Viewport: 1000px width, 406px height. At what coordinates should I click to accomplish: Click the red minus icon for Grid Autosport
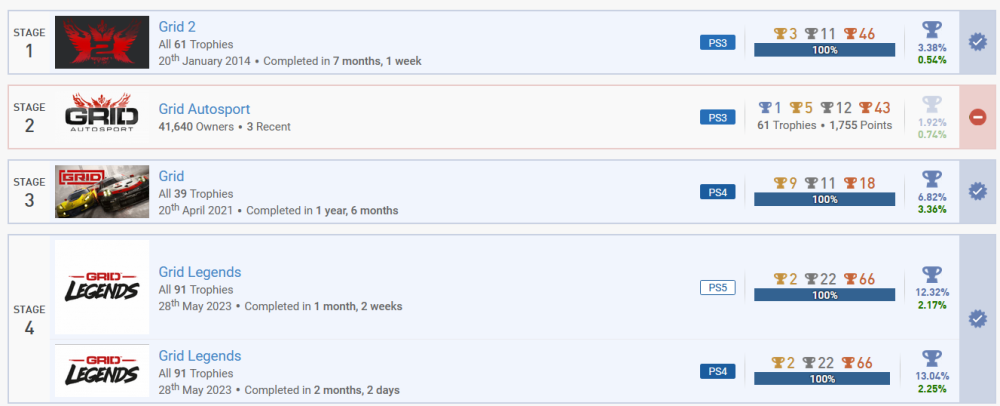(x=978, y=117)
